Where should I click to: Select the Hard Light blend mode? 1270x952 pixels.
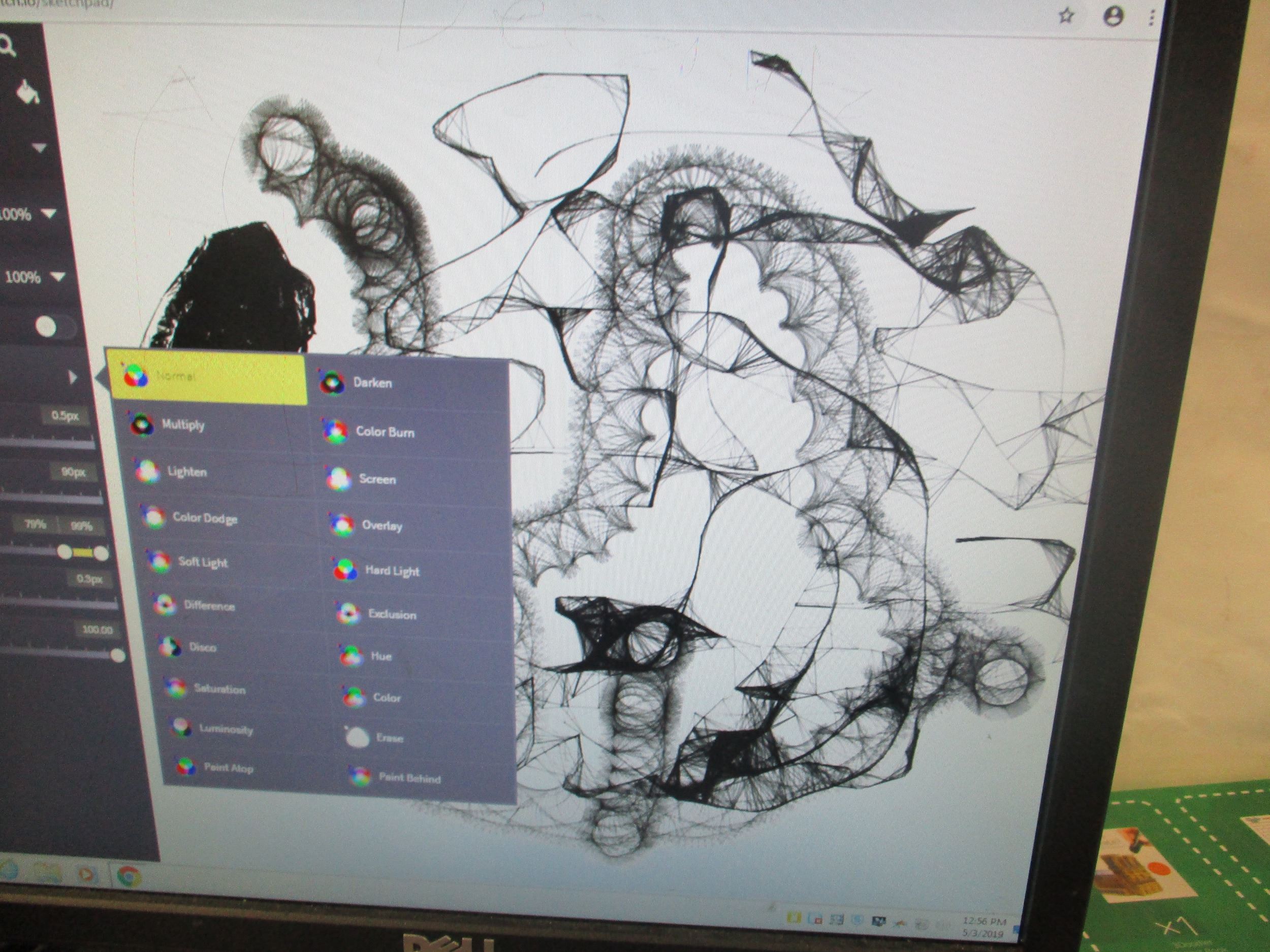[392, 570]
